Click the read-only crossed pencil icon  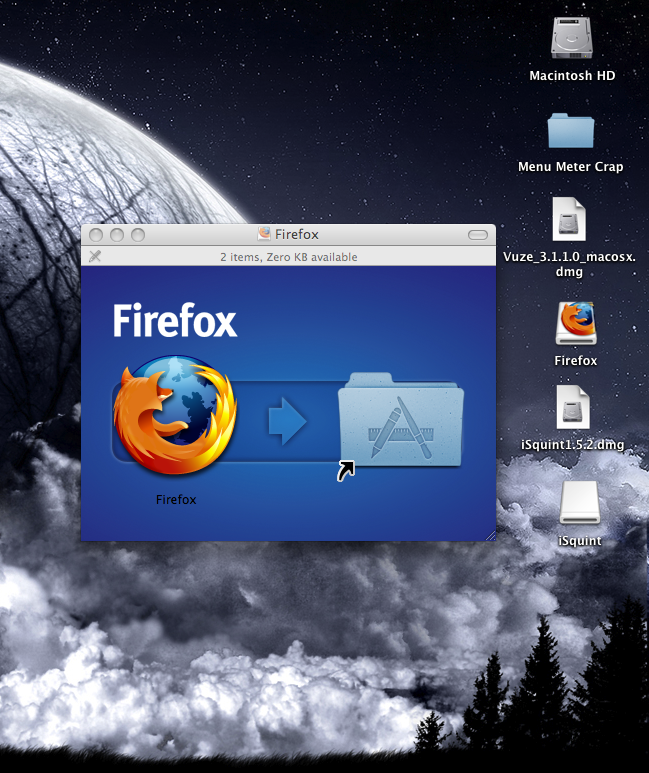[x=95, y=256]
